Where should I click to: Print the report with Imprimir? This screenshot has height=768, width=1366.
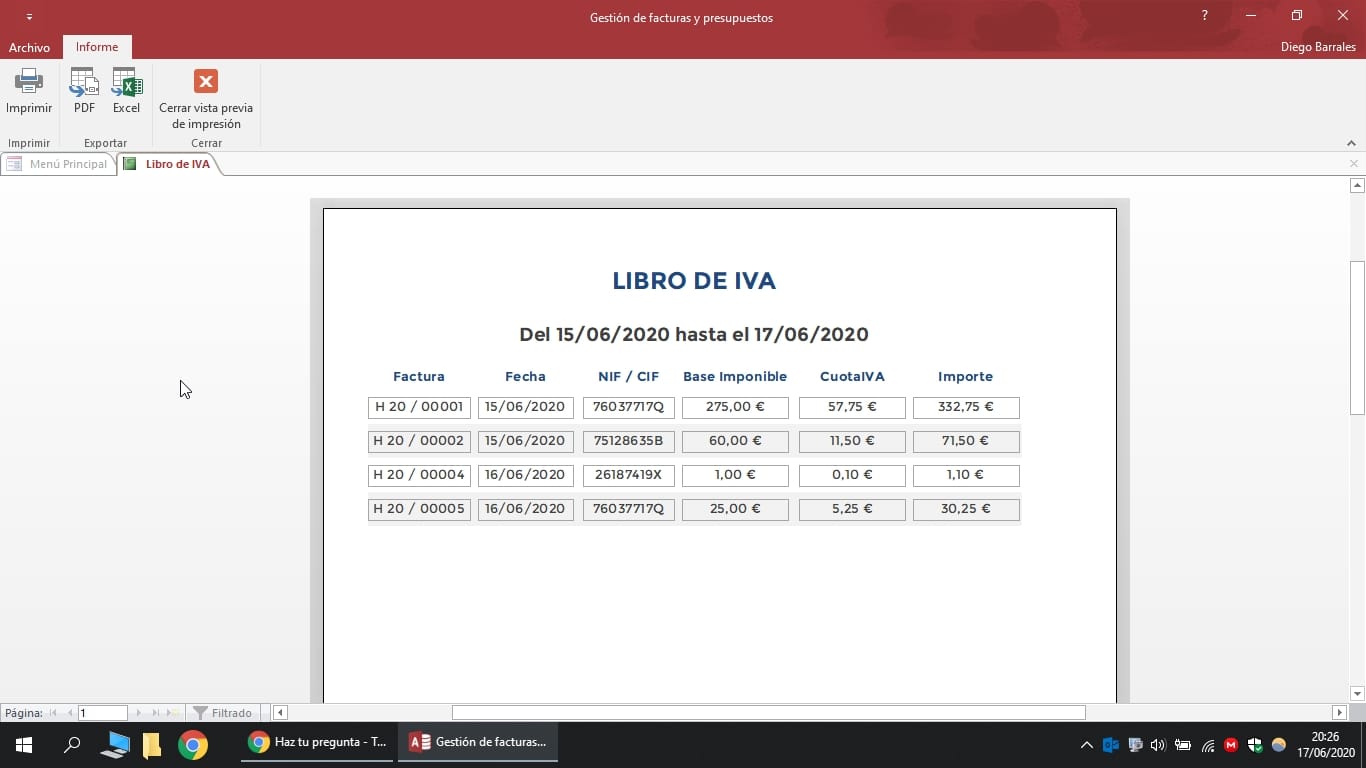(29, 91)
